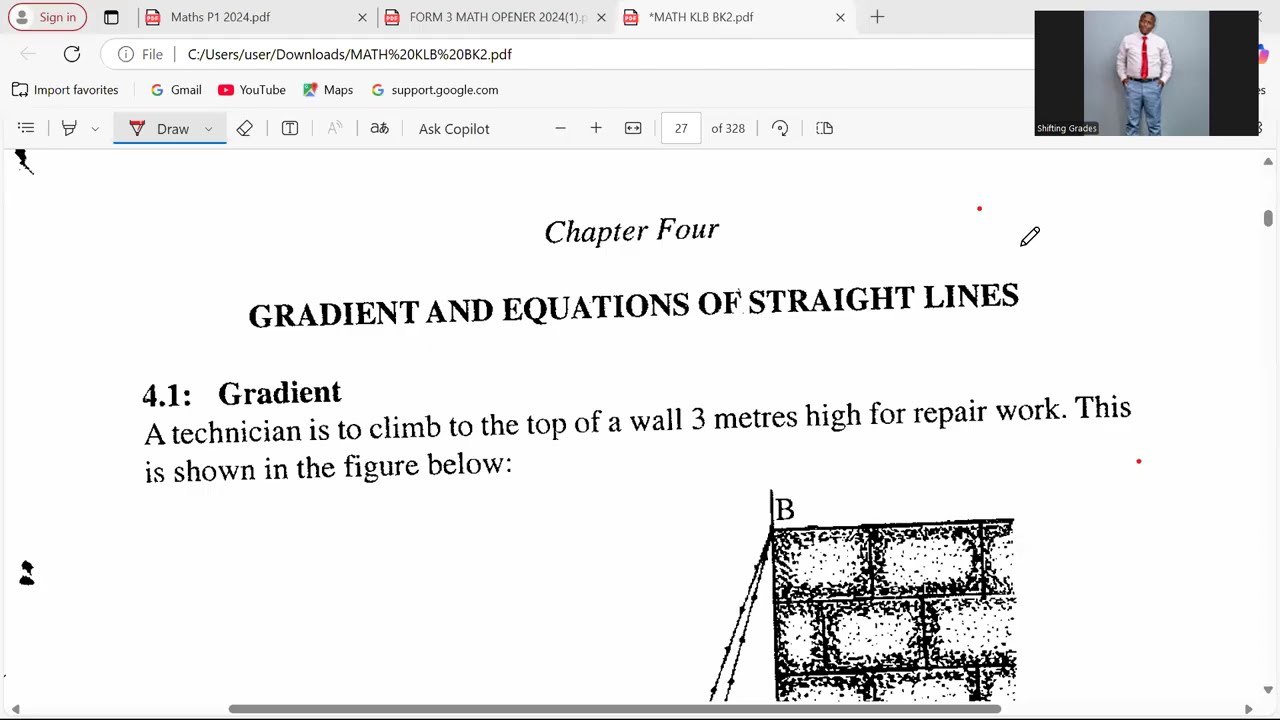Rotate the PDF page
This screenshot has height=720, width=1280.
pyautogui.click(x=780, y=128)
